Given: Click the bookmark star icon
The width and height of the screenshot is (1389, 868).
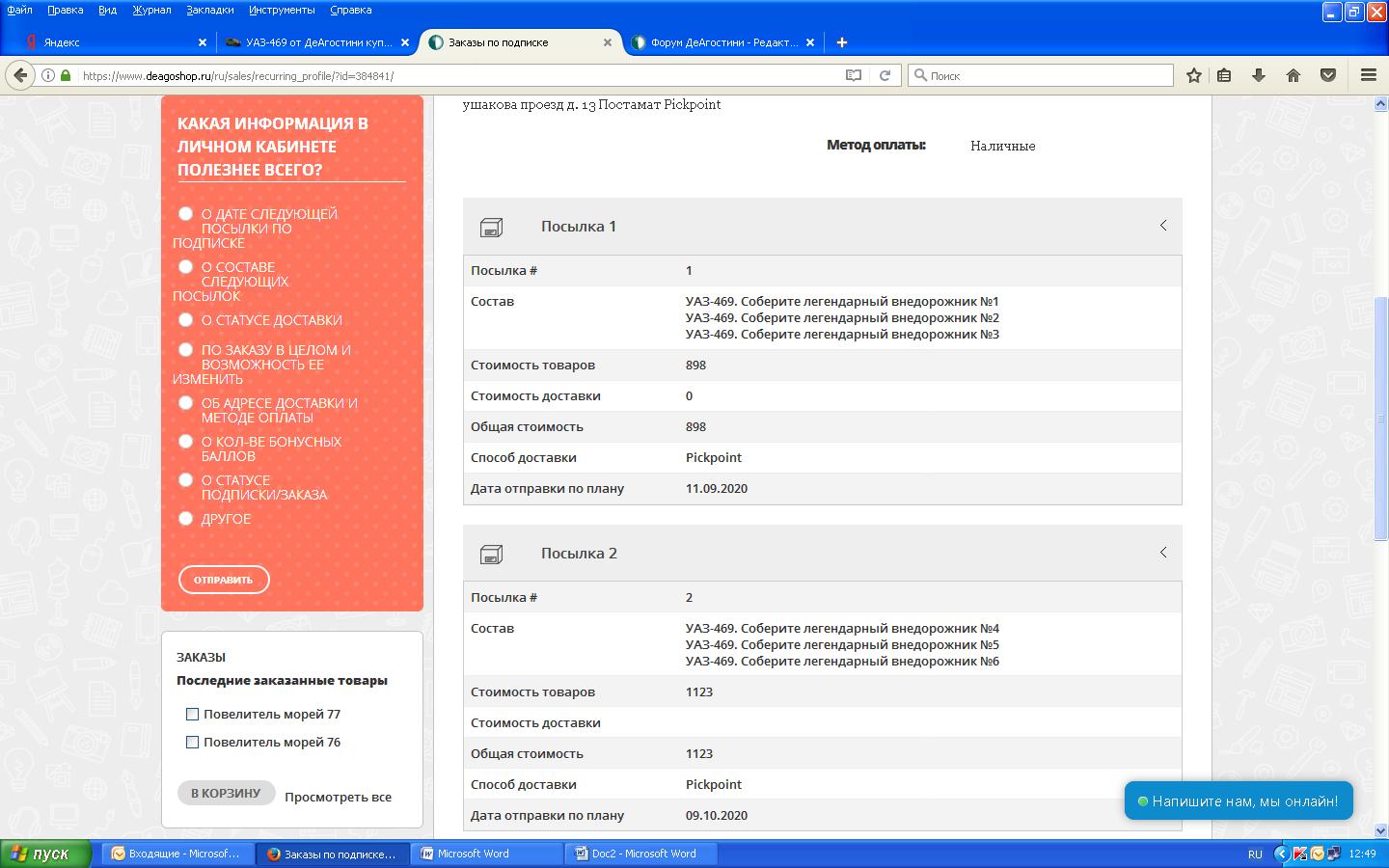Looking at the screenshot, I should 1193,75.
